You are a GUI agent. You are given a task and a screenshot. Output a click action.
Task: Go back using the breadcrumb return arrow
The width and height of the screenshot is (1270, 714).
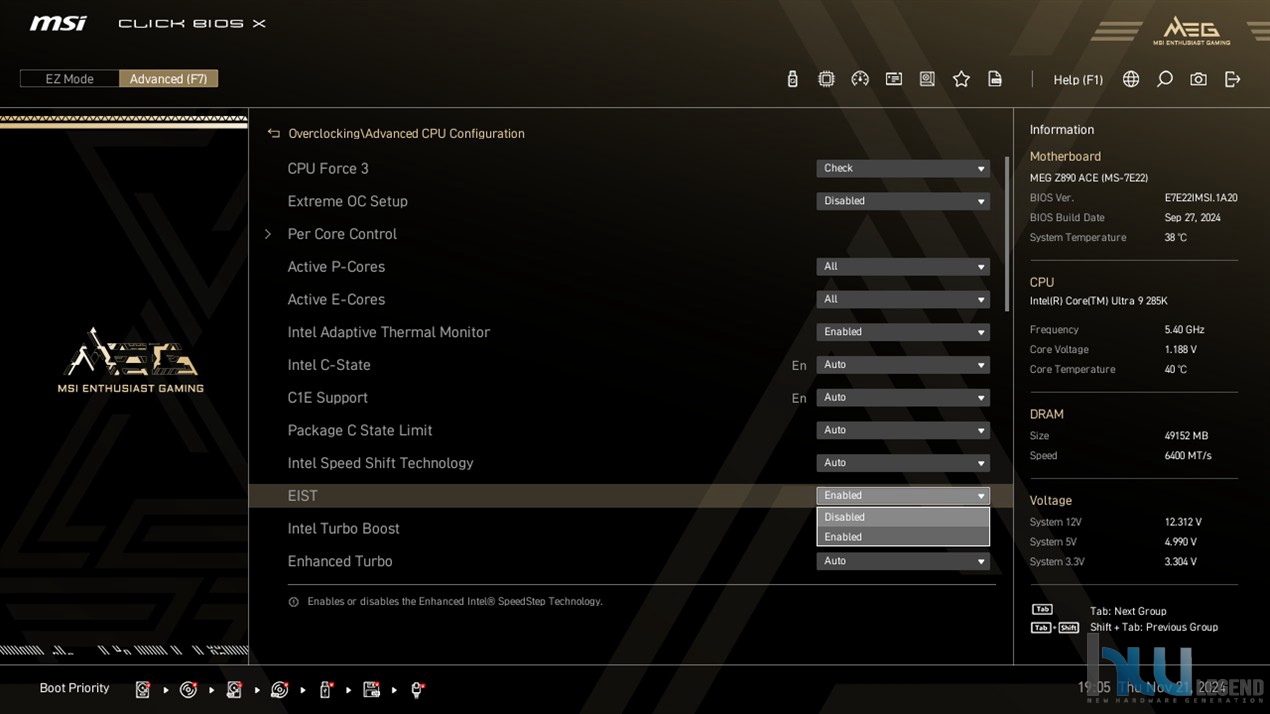(x=273, y=133)
